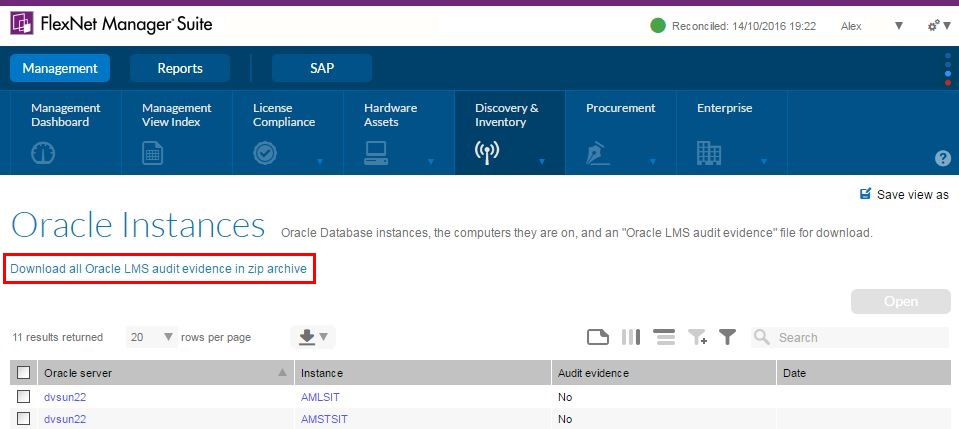This screenshot has height=429, width=959.
Task: Open the AMSTSIT instance link
Action: click(324, 419)
